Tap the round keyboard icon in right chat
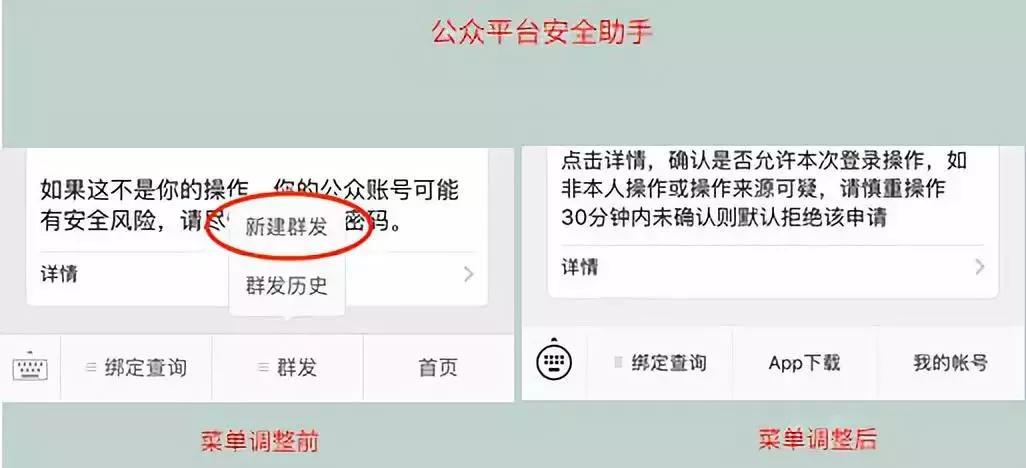This screenshot has width=1026, height=468. (554, 361)
